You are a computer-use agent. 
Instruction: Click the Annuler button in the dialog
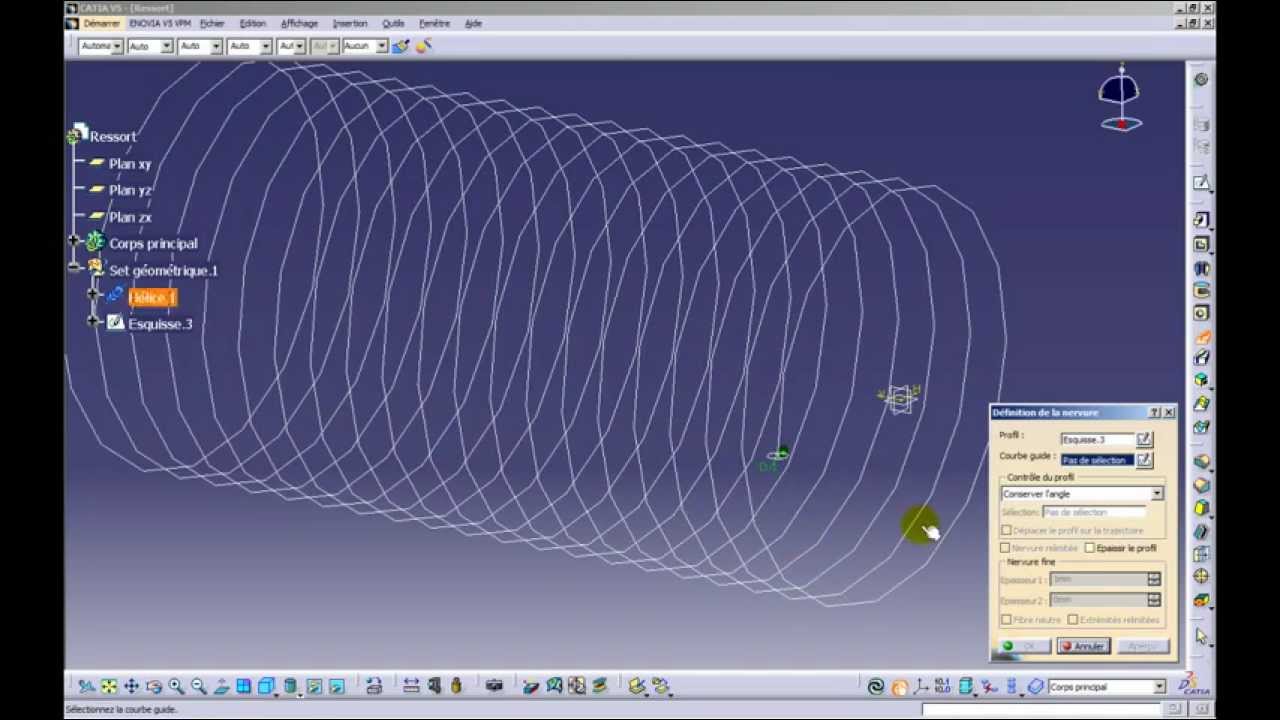[x=1083, y=646]
